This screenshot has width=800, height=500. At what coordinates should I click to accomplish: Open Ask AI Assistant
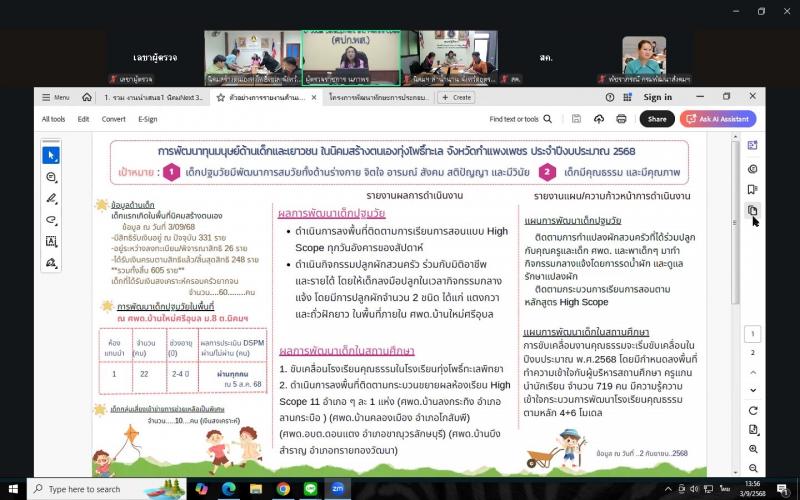718,119
